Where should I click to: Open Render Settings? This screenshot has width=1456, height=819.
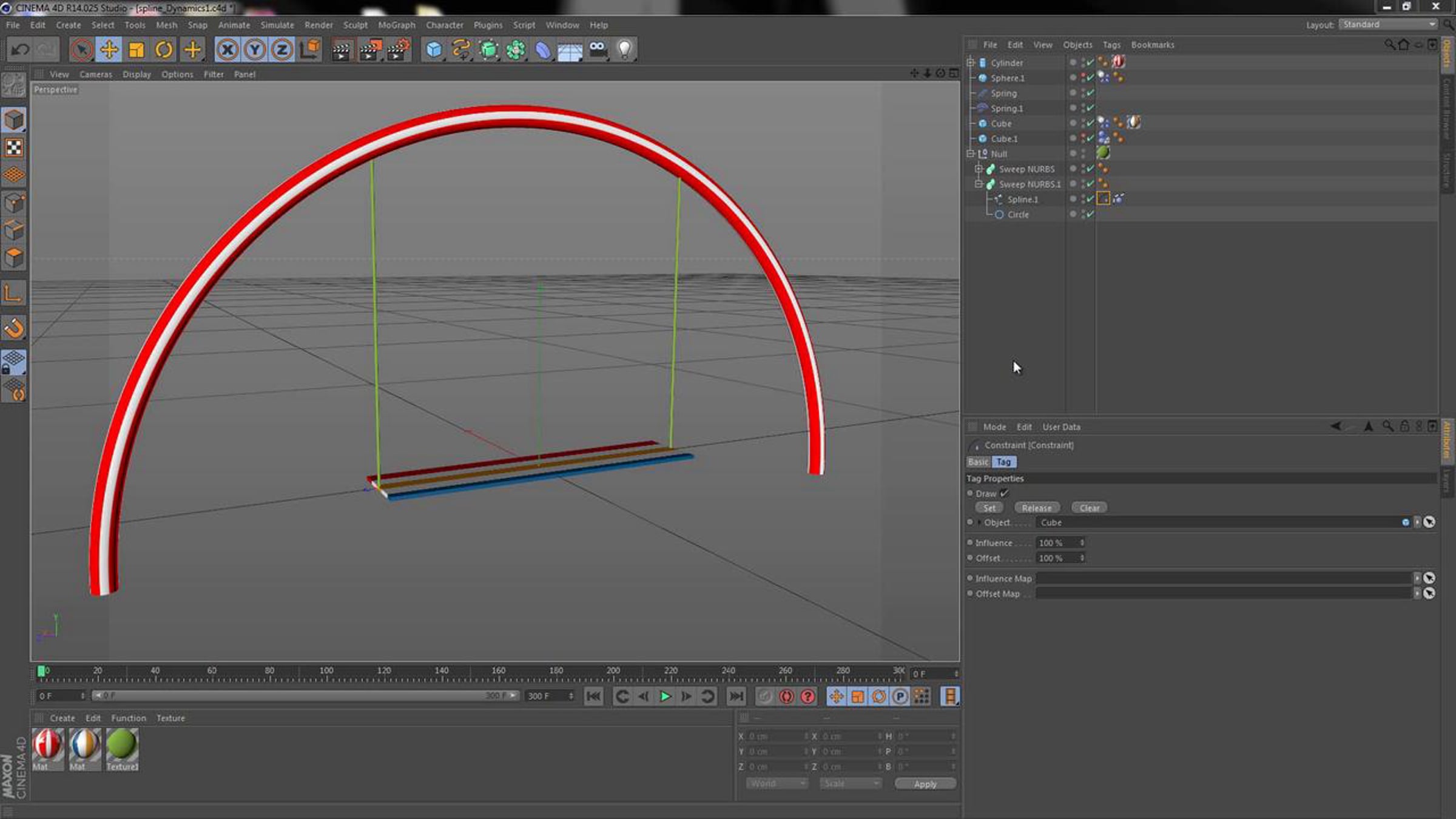pos(399,50)
